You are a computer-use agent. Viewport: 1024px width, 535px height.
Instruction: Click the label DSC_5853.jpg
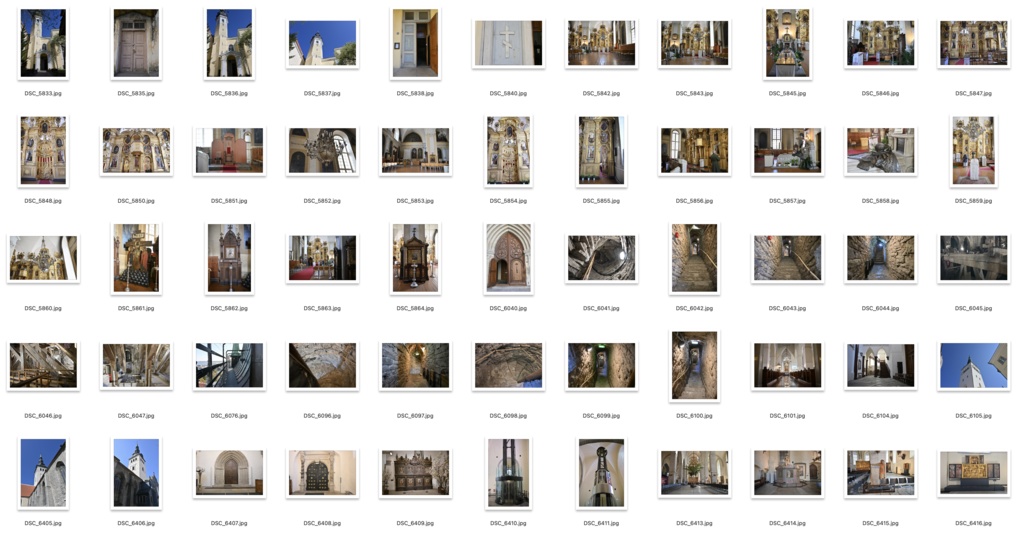tap(415, 201)
